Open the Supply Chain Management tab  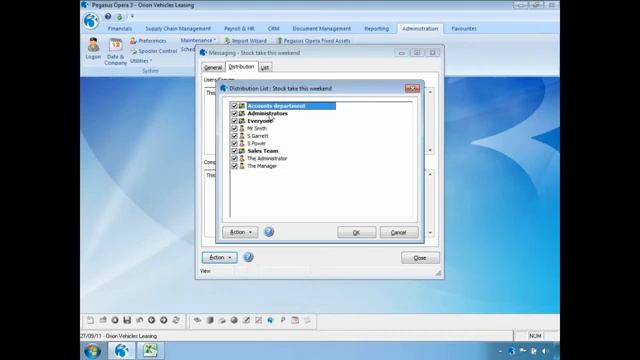point(178,29)
